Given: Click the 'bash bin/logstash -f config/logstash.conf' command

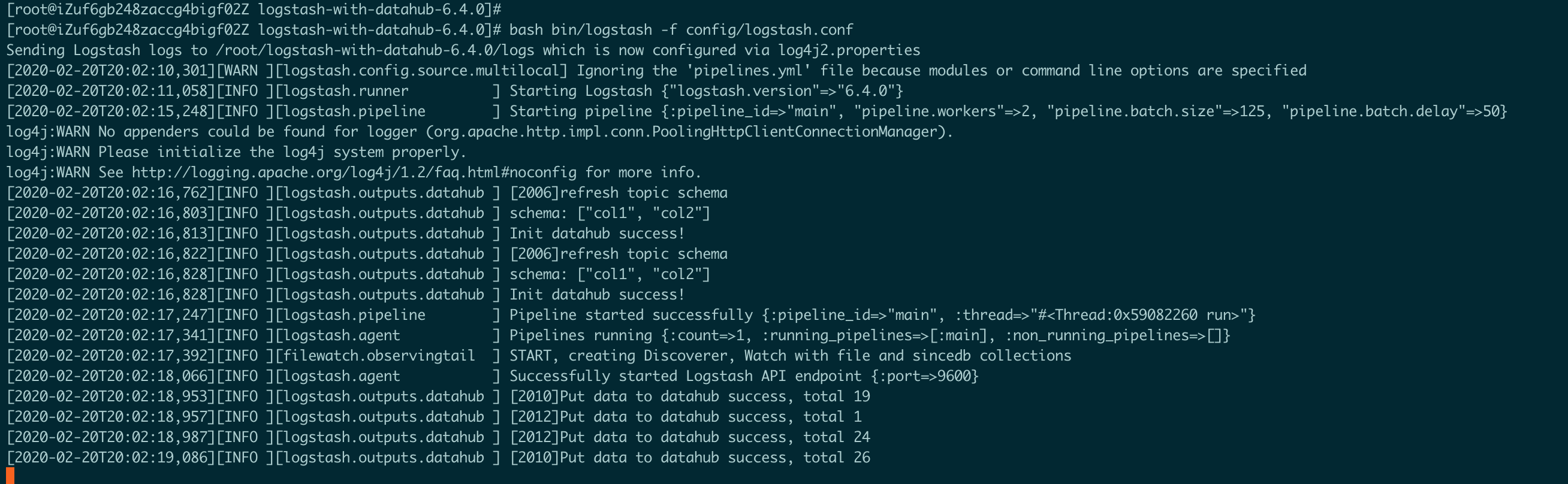Looking at the screenshot, I should 680,30.
